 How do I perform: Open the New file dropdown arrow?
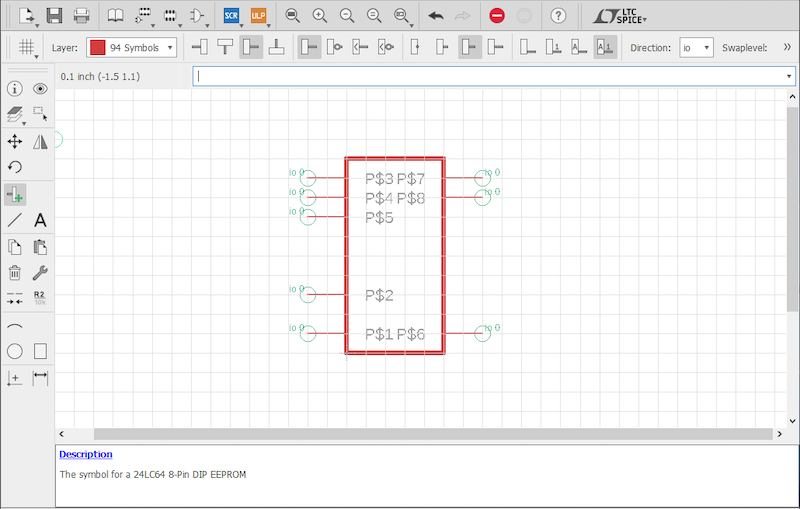pos(37,24)
